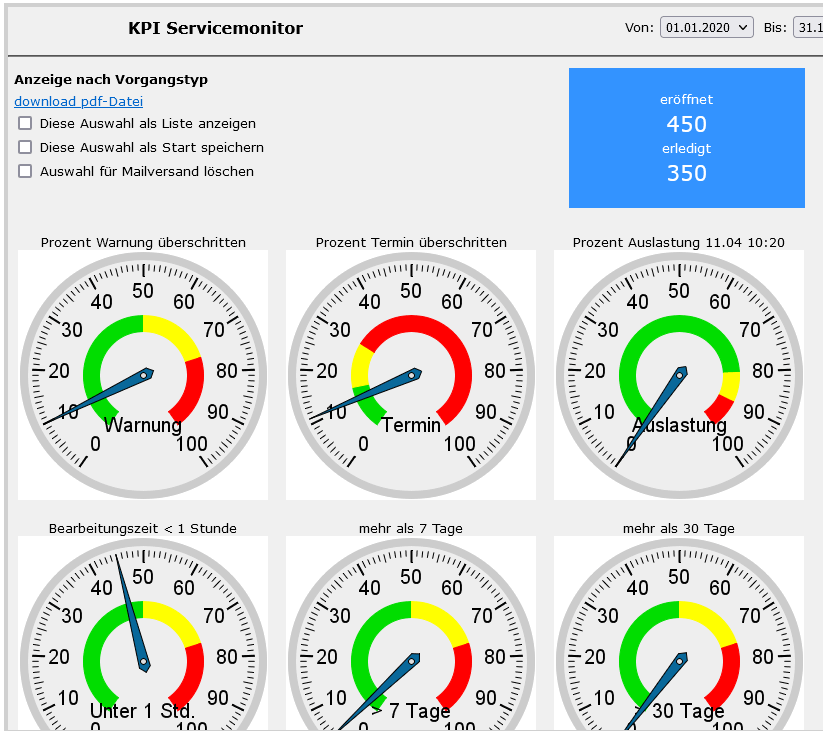Open the Von date dropdown
This screenshot has height=731, width=823.
pos(706,28)
